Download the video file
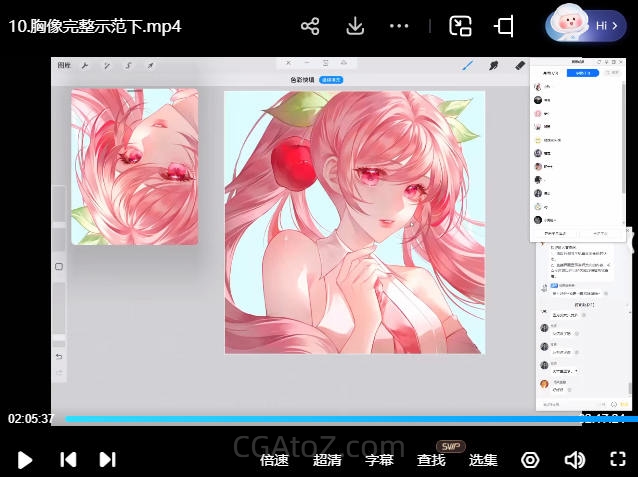The width and height of the screenshot is (638, 477). click(x=354, y=26)
